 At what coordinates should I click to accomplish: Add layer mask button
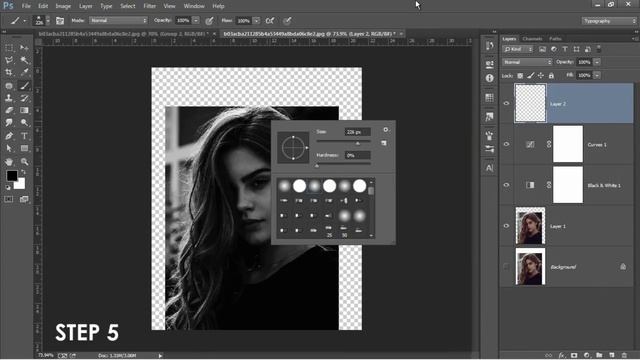pos(574,355)
